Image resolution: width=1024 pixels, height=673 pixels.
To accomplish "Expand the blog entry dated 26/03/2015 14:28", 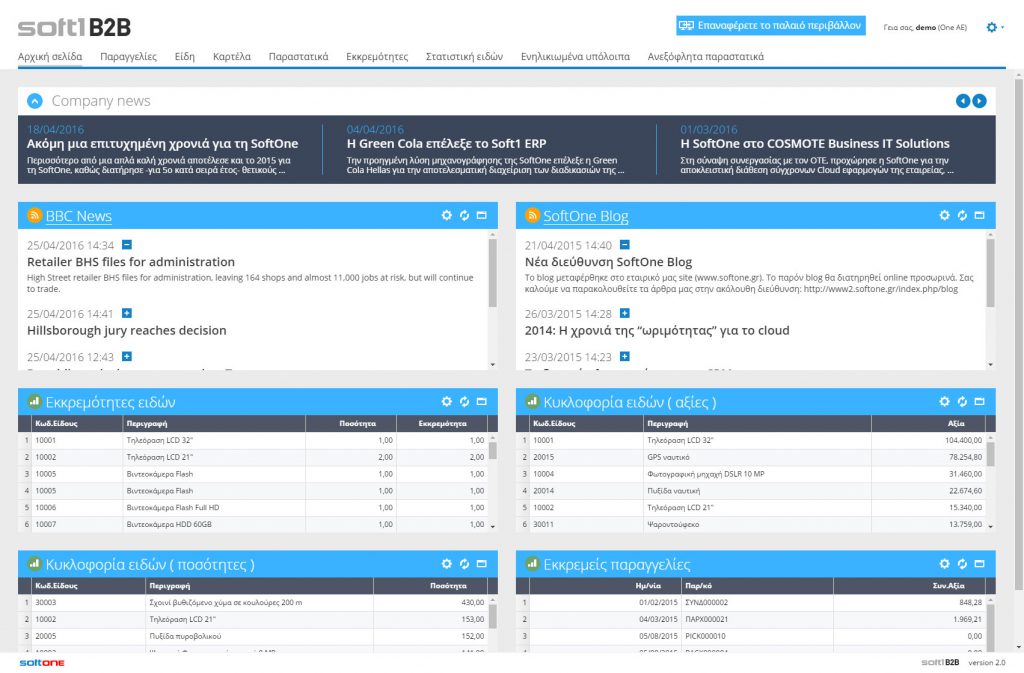I will click(x=625, y=313).
